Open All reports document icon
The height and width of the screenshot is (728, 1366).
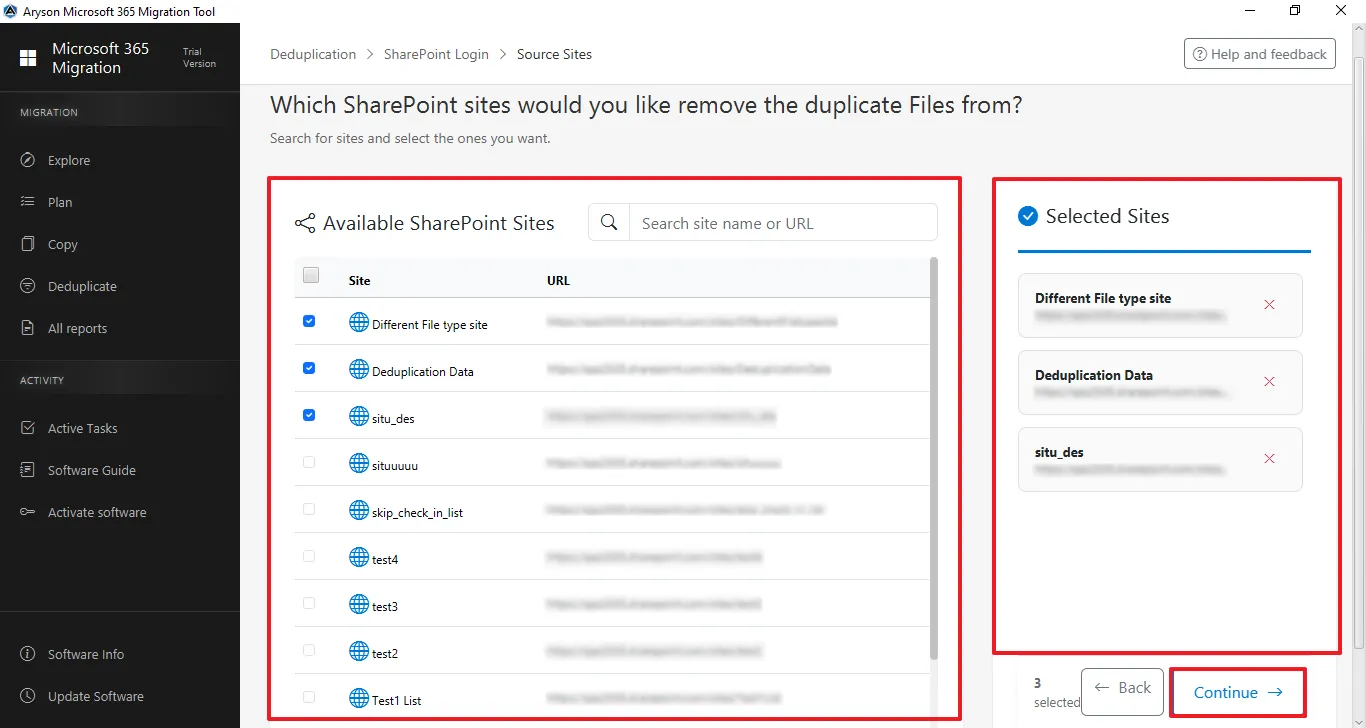[x=28, y=328]
